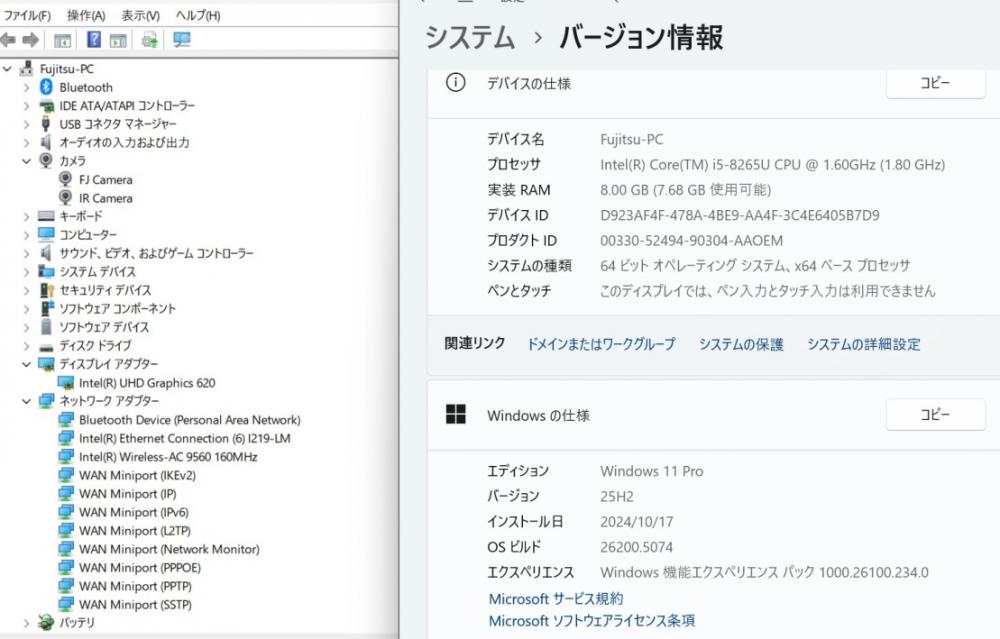Click the Update driver software toolbar icon
Viewport: 1000px width, 639px height.
[150, 40]
